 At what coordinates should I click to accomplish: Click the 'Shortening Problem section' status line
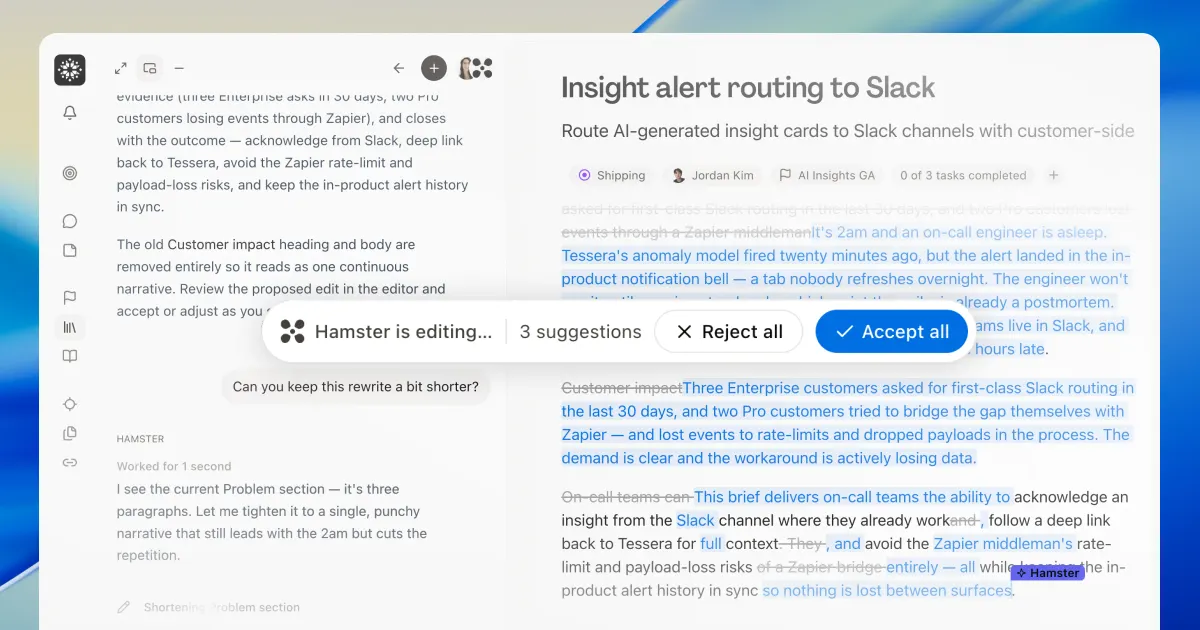tap(221, 607)
